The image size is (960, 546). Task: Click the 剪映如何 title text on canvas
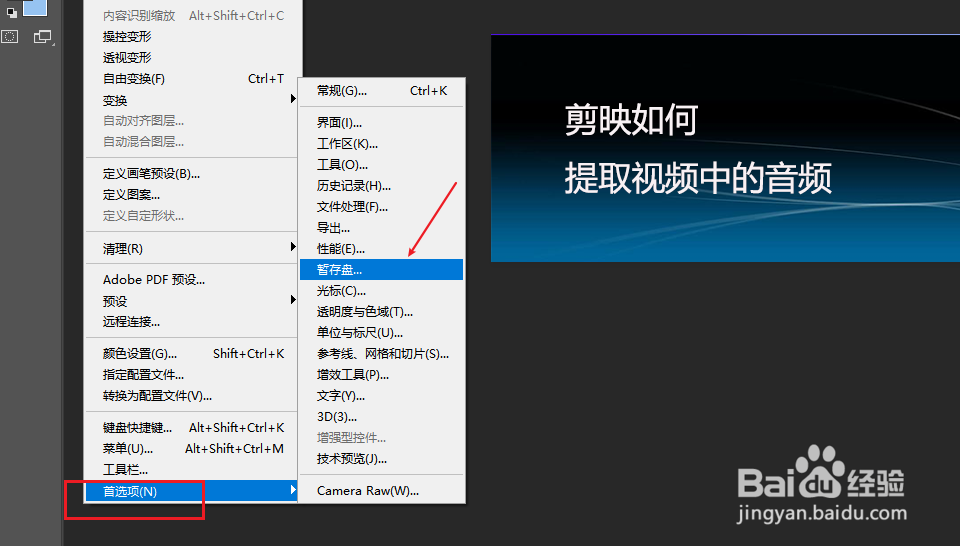(x=631, y=119)
